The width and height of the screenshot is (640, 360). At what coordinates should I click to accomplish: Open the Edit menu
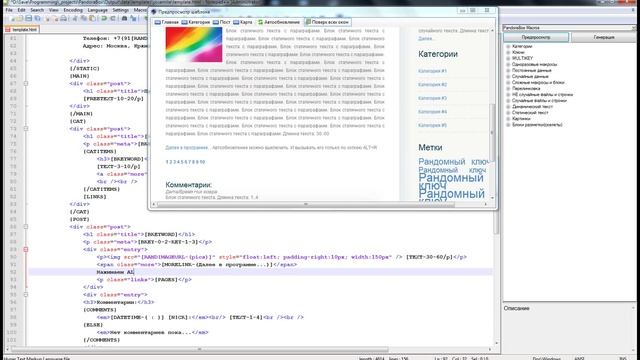tap(22, 10)
